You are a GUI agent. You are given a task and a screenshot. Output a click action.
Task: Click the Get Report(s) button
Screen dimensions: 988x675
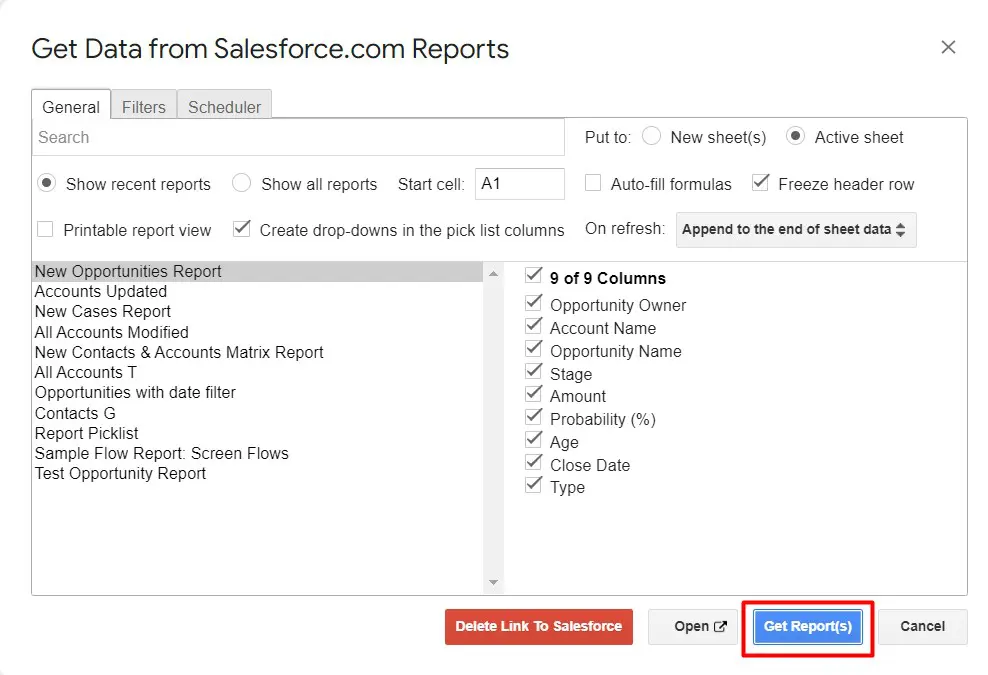pyautogui.click(x=808, y=627)
